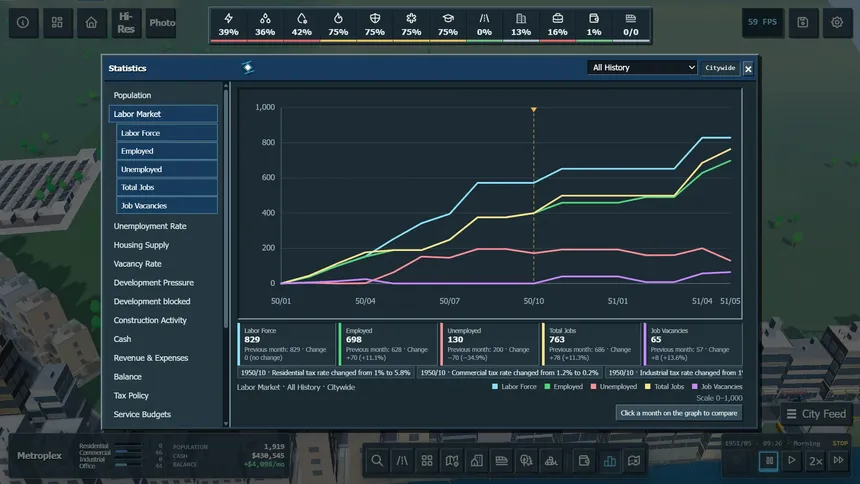
Task: Click the info icon in top-left bar
Action: click(23, 22)
